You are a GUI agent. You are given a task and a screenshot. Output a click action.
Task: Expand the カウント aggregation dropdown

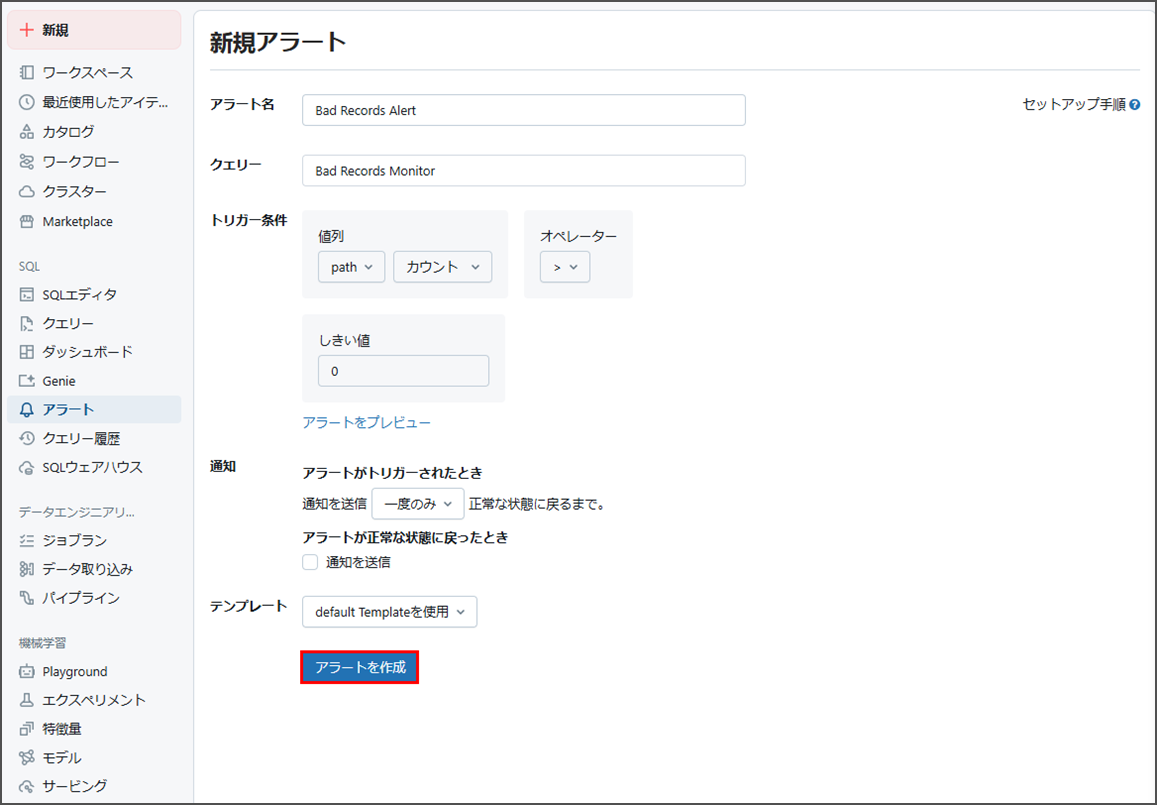pos(442,267)
